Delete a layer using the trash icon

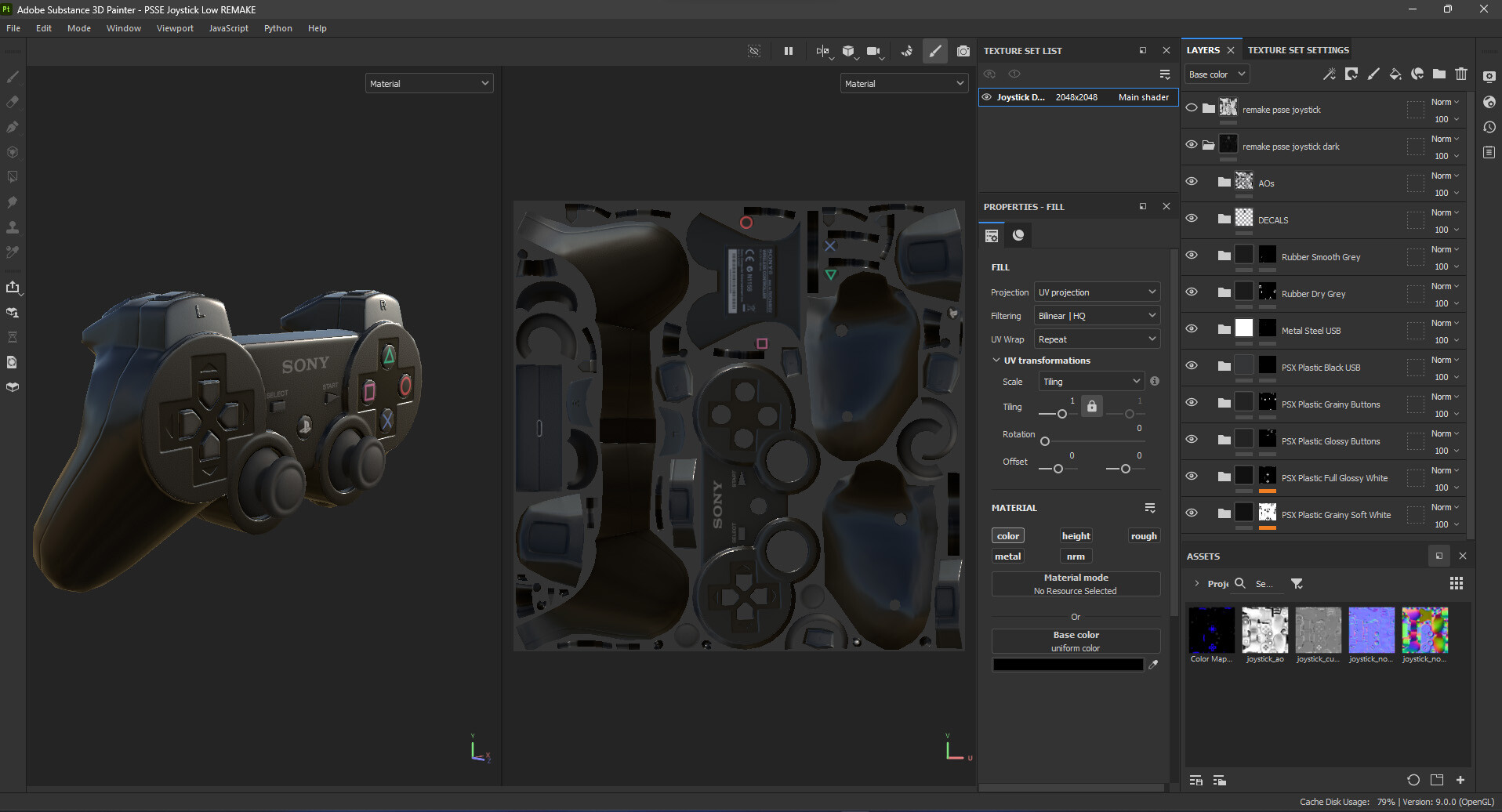1460,74
